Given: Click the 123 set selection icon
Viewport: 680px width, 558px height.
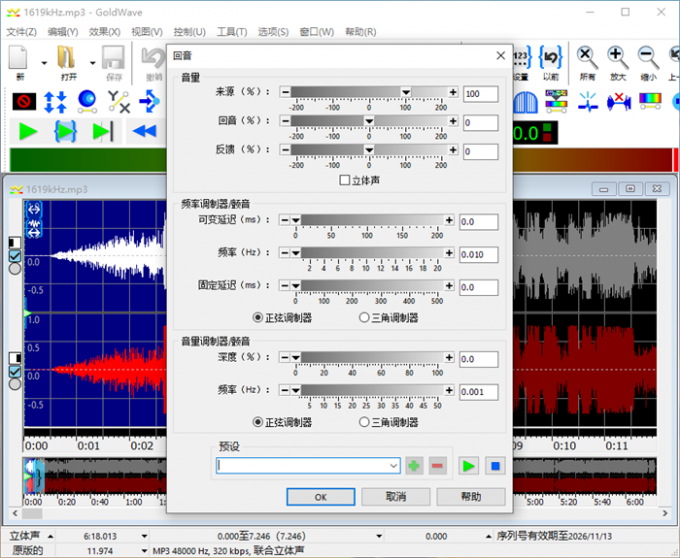Looking at the screenshot, I should (x=522, y=58).
